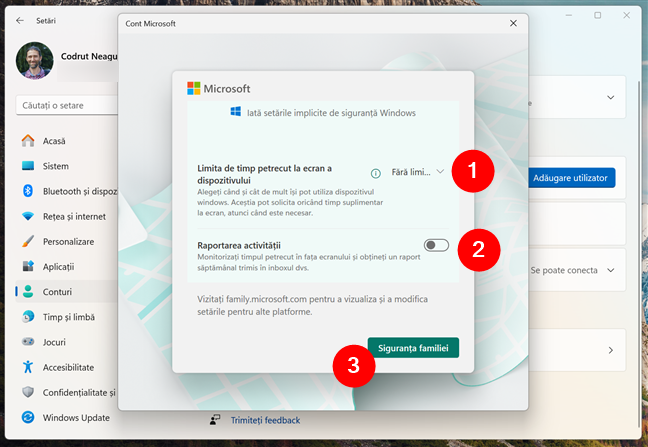This screenshot has height=447, width=648.
Task: Click the Siguranța familiei button
Action: 413,348
